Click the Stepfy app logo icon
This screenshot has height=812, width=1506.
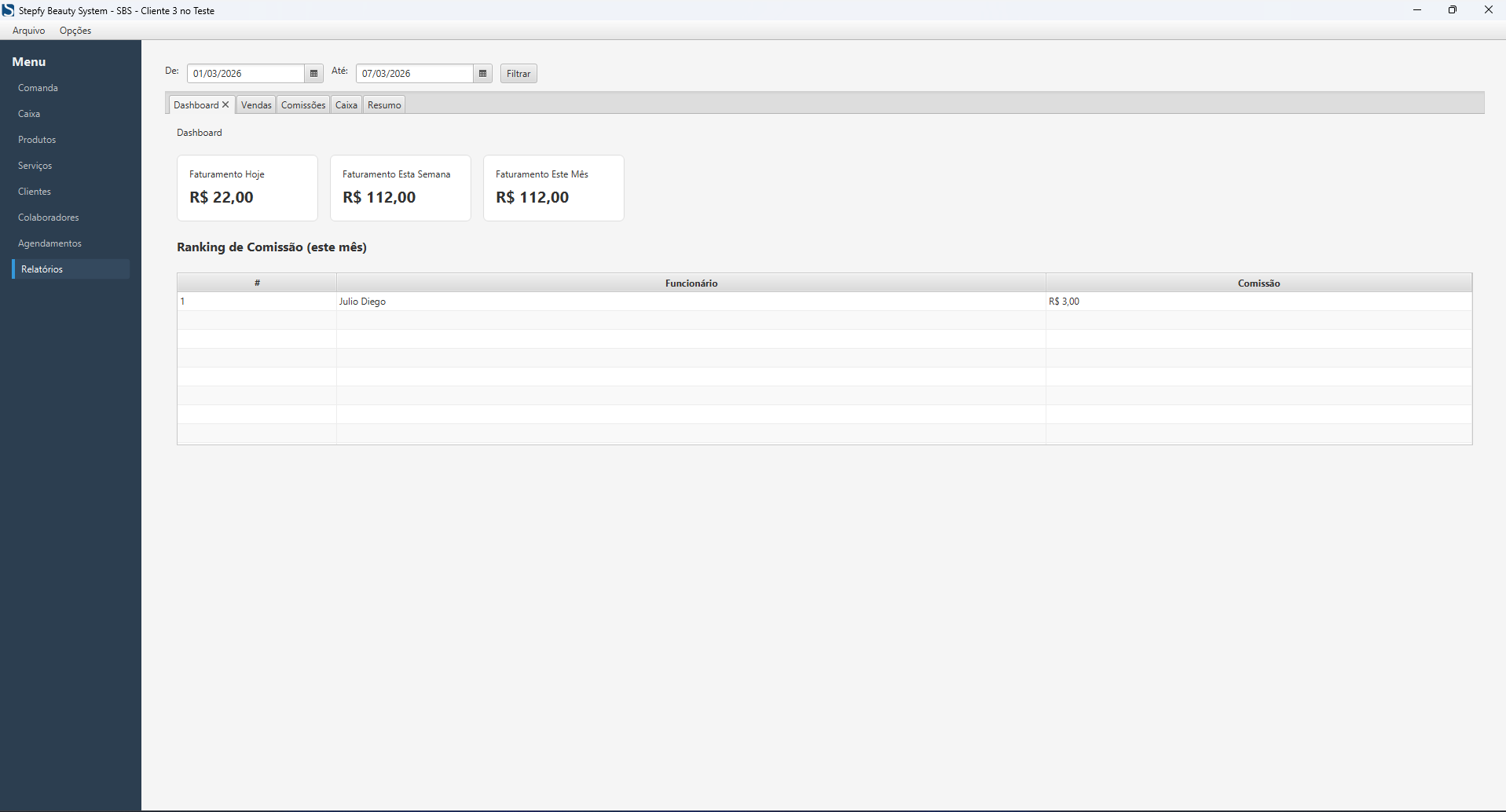8,10
